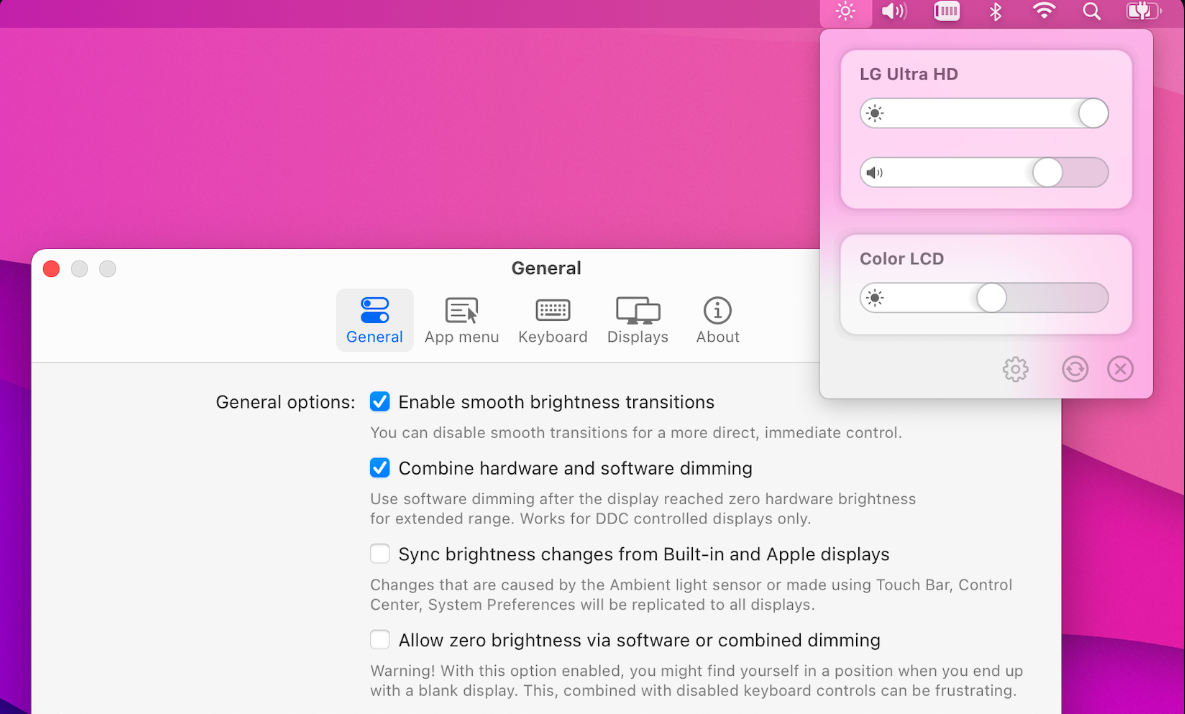Enable Sync brightness changes from Built-in displays

380,554
